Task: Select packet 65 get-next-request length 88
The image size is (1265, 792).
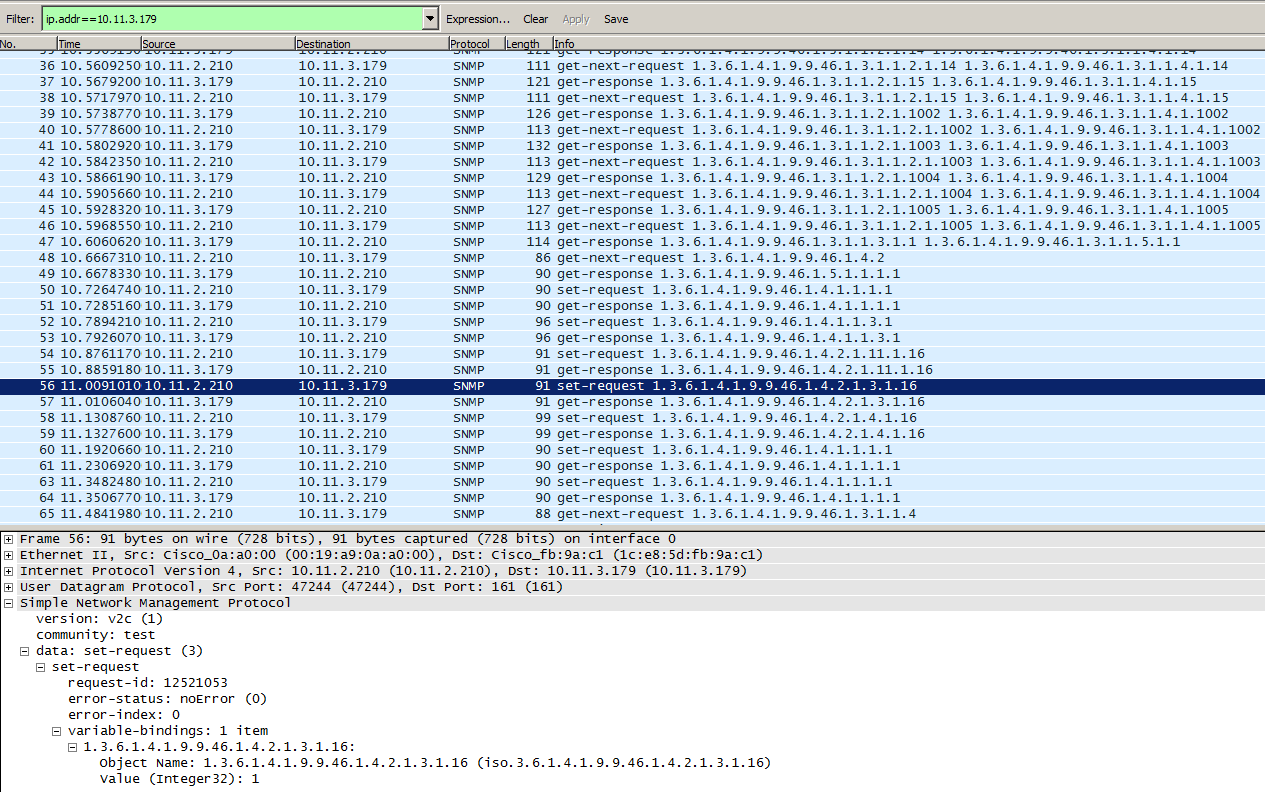Action: 632,514
